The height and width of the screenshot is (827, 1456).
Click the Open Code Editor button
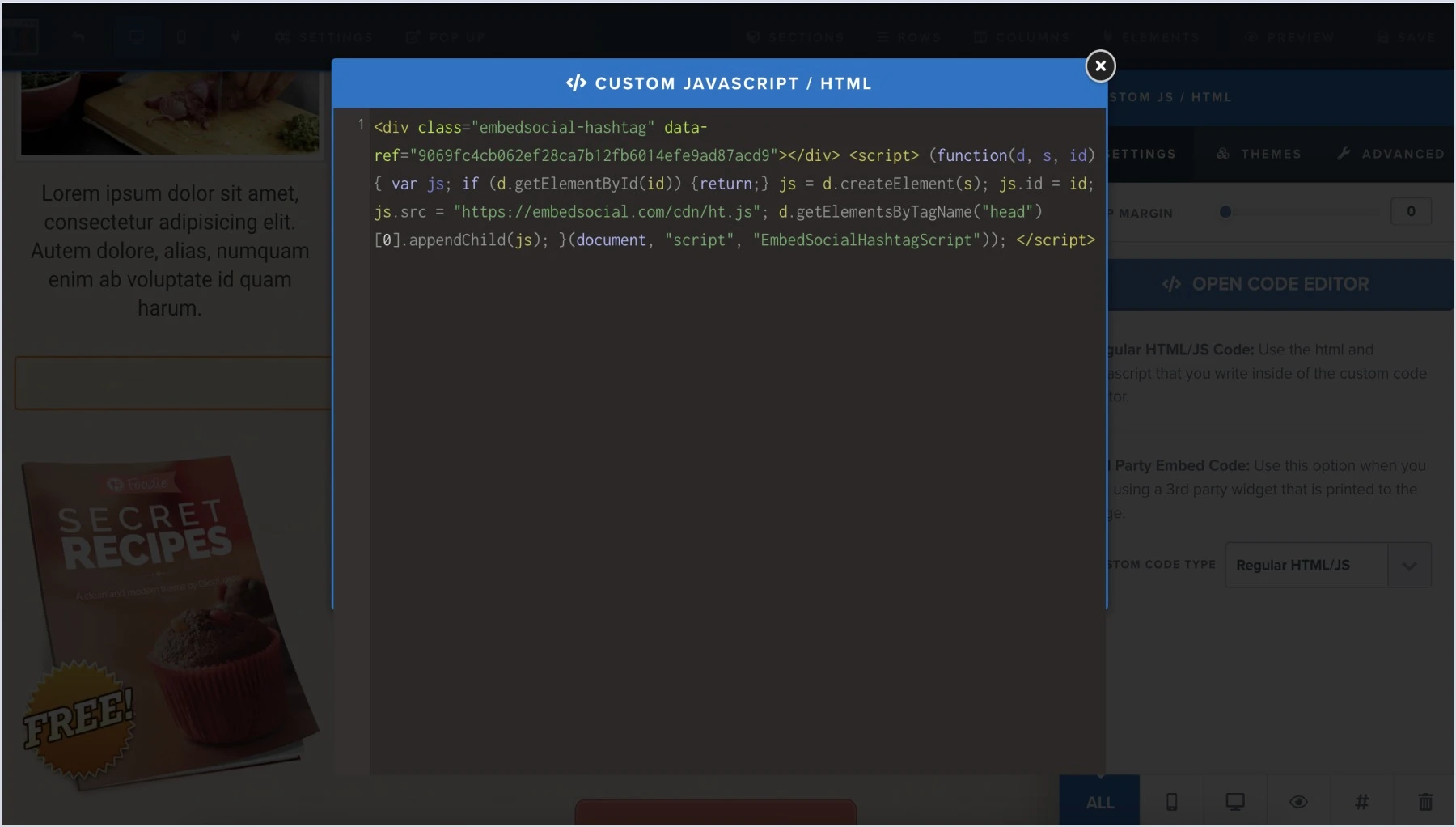click(1280, 284)
